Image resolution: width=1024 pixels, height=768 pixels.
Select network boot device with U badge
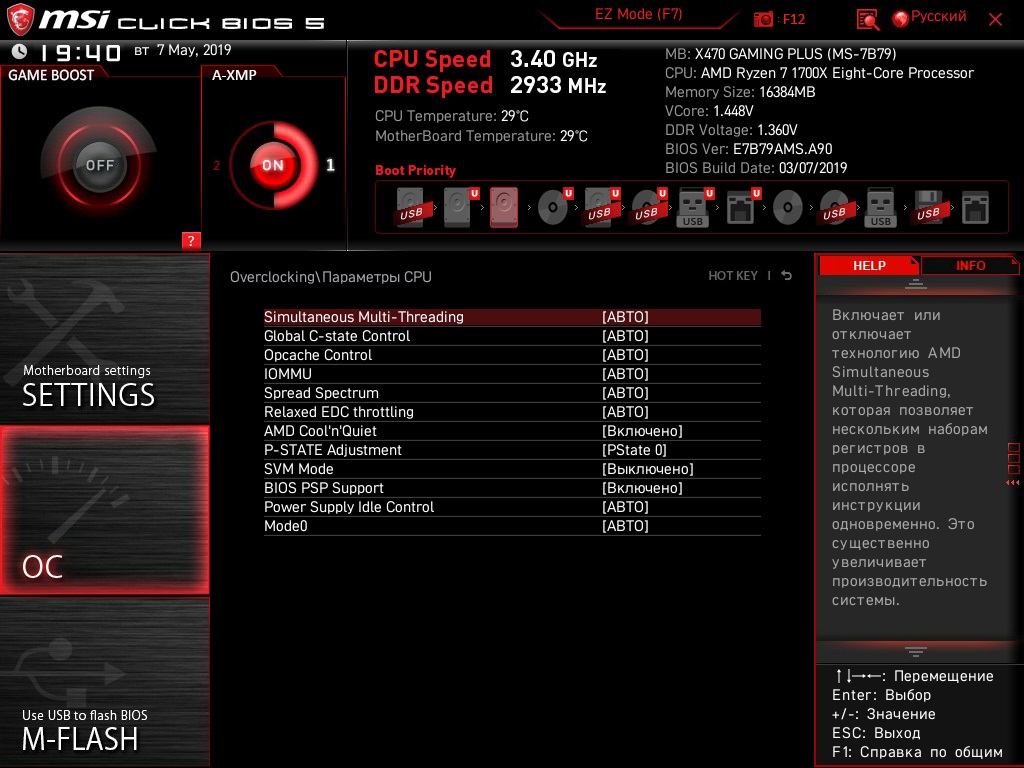tap(743, 207)
